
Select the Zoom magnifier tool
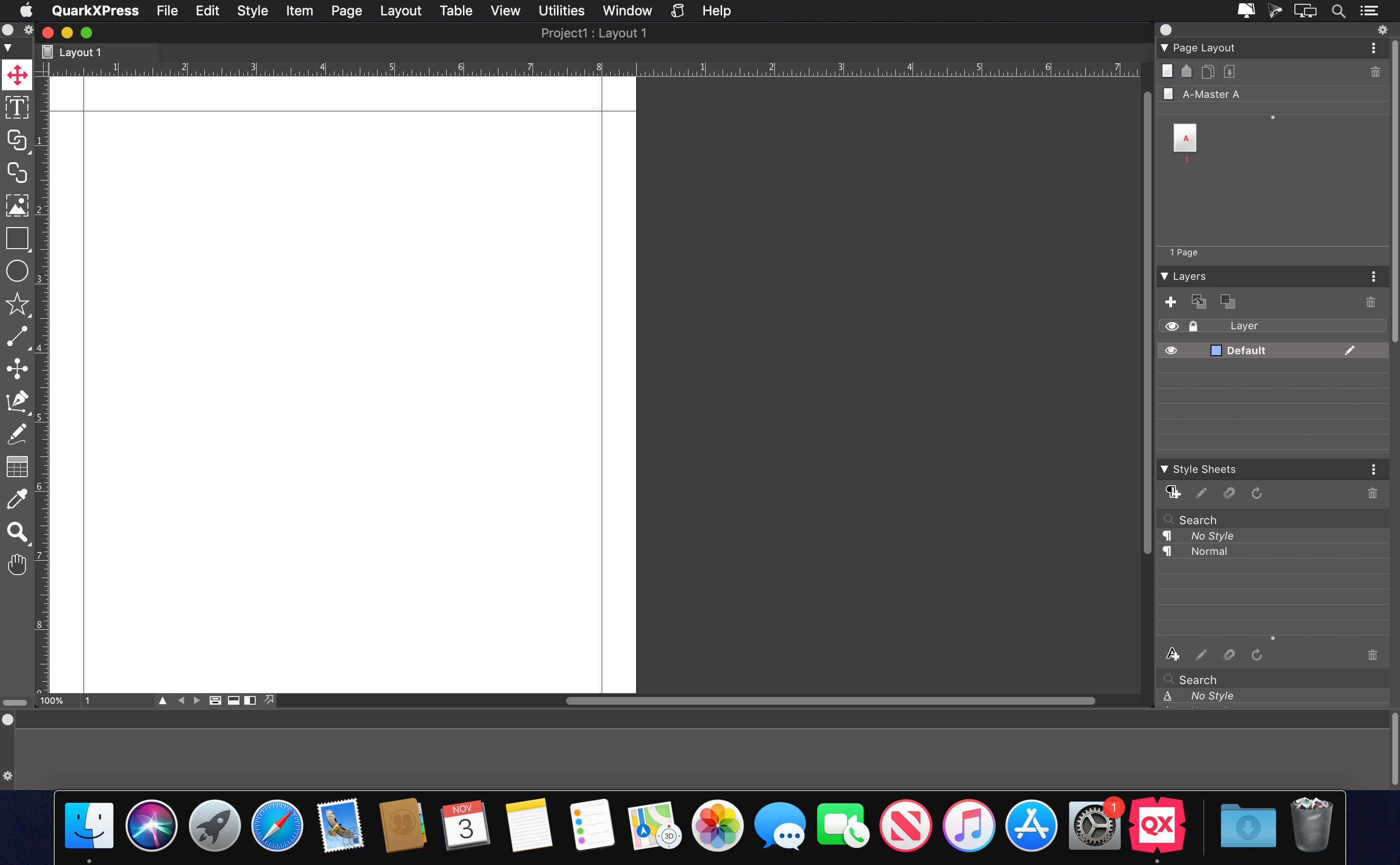click(17, 532)
